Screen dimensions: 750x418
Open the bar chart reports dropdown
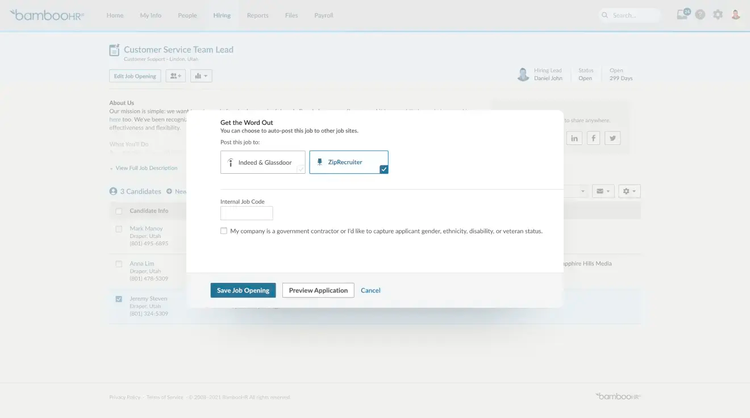201,76
